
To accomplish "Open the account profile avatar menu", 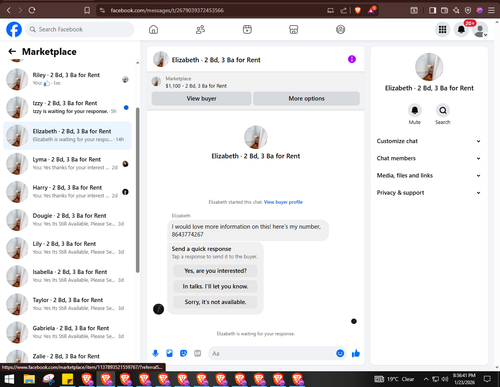I will [x=480, y=30].
